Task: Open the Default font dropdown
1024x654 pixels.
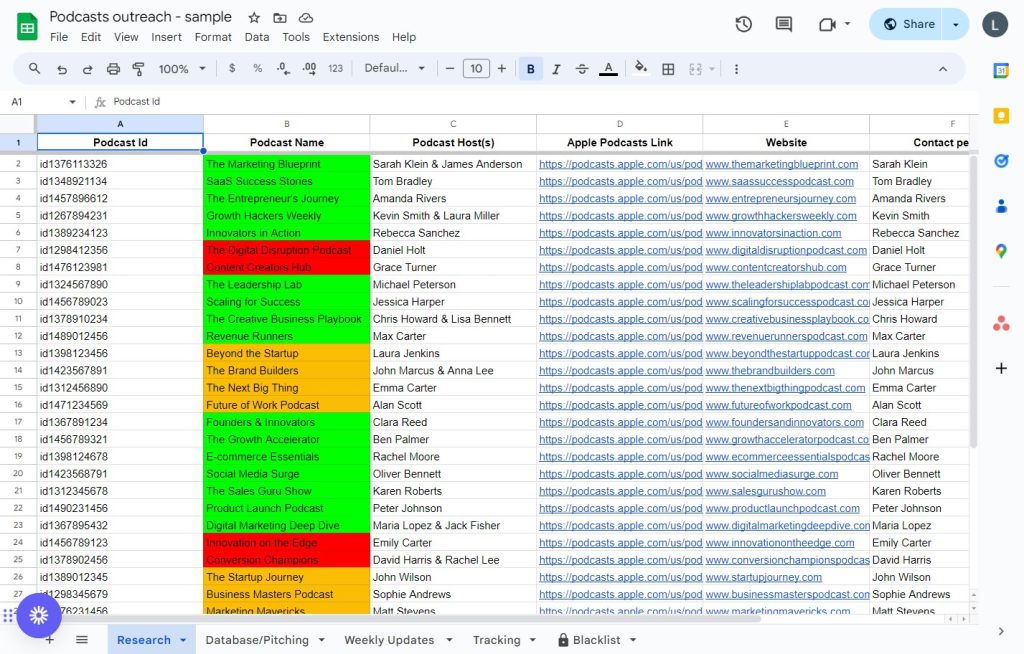Action: [x=394, y=68]
